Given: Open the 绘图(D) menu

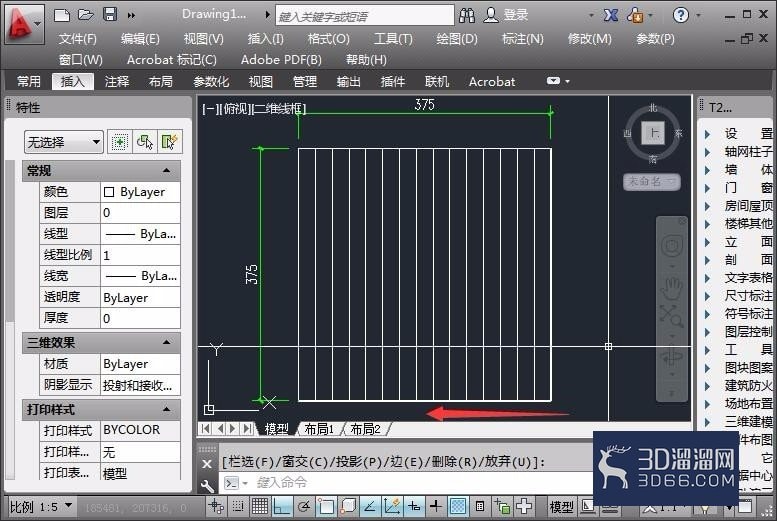Looking at the screenshot, I should [x=456, y=39].
